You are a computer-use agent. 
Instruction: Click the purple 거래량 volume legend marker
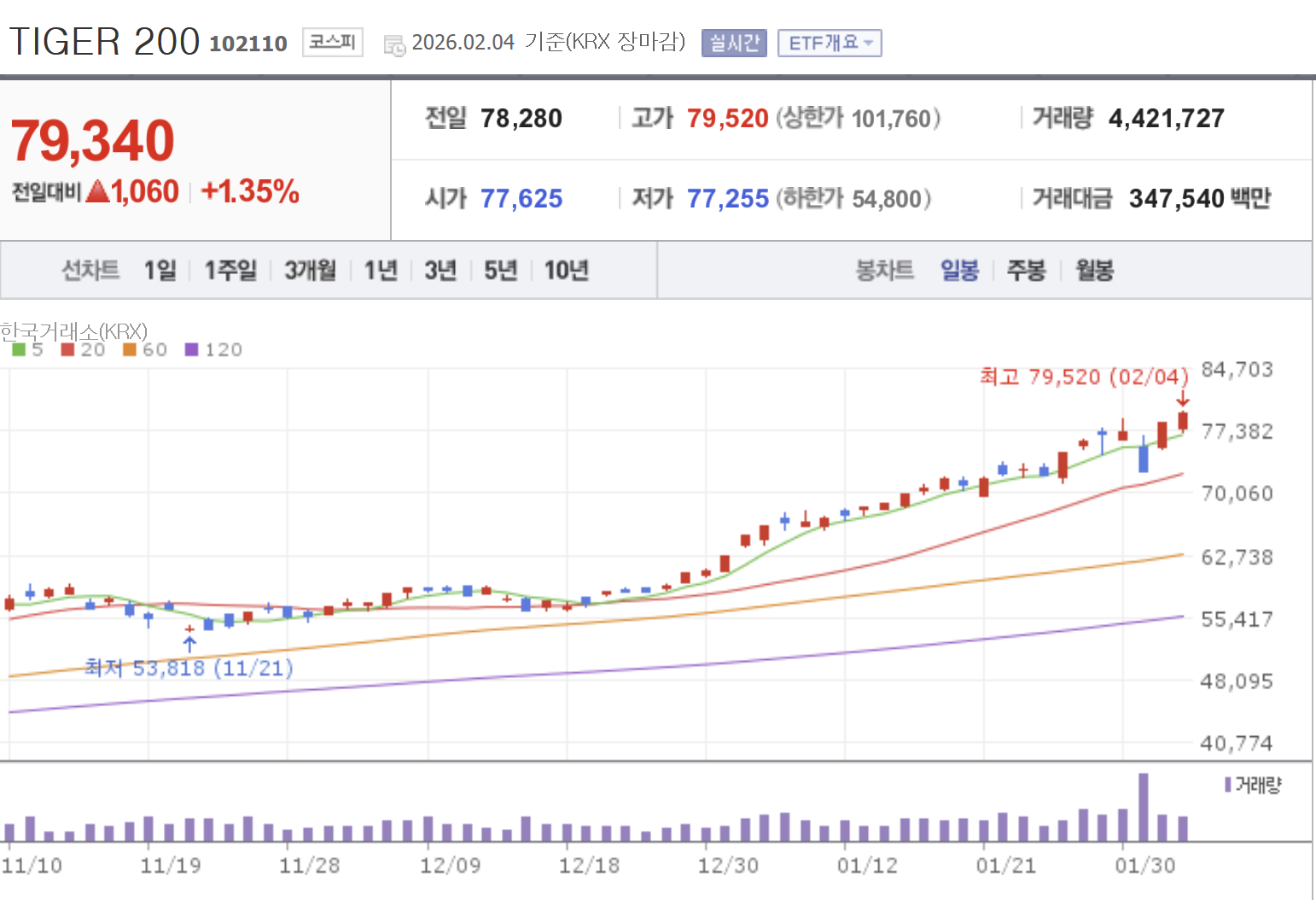coord(1228,784)
